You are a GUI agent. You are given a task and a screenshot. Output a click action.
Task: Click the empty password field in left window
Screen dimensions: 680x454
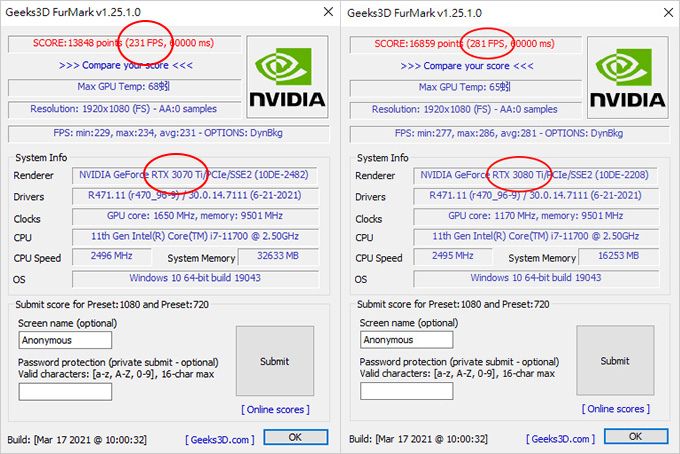[65, 392]
